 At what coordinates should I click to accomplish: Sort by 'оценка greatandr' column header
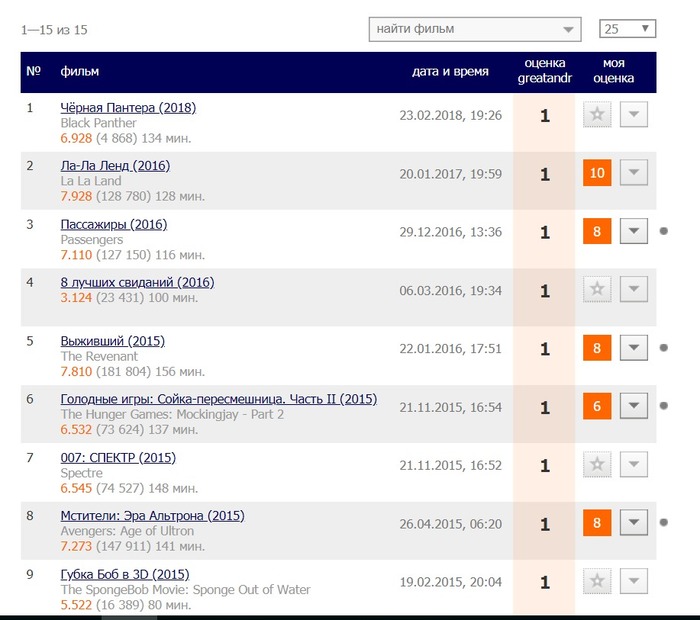coord(544,72)
